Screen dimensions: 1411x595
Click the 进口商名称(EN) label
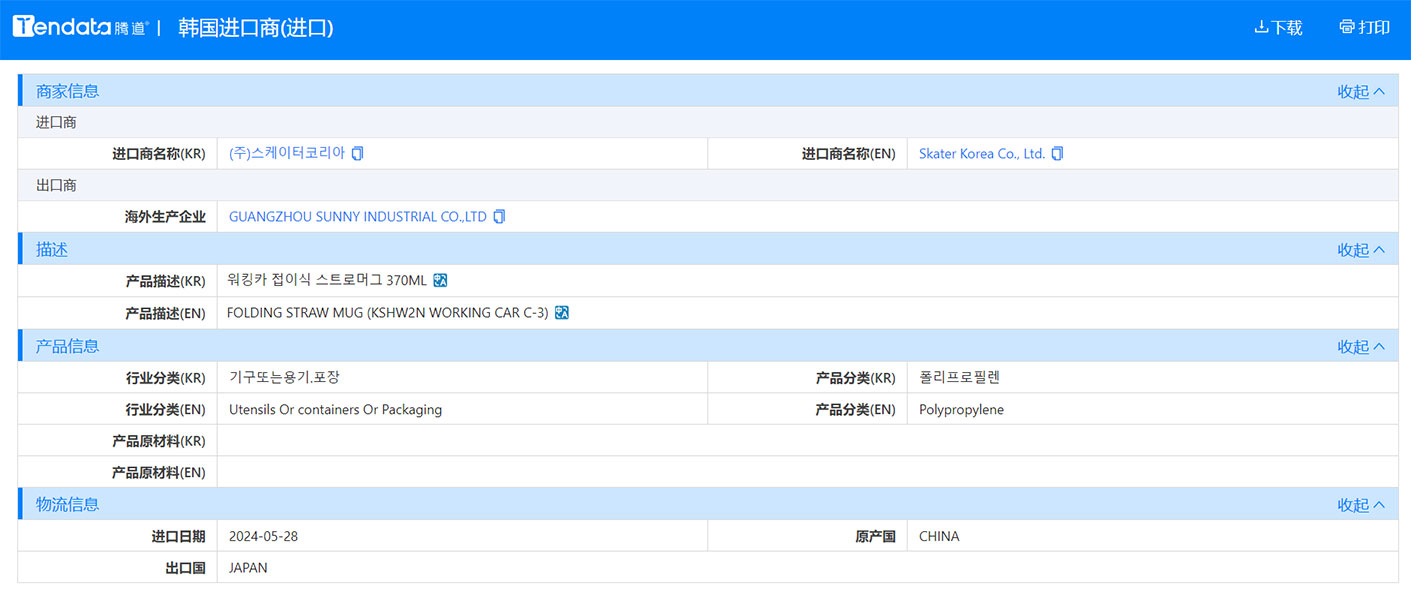(x=849, y=154)
